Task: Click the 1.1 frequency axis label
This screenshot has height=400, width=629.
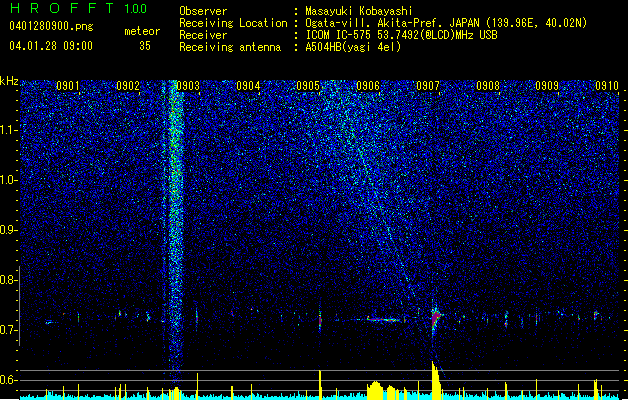Action: (8, 130)
